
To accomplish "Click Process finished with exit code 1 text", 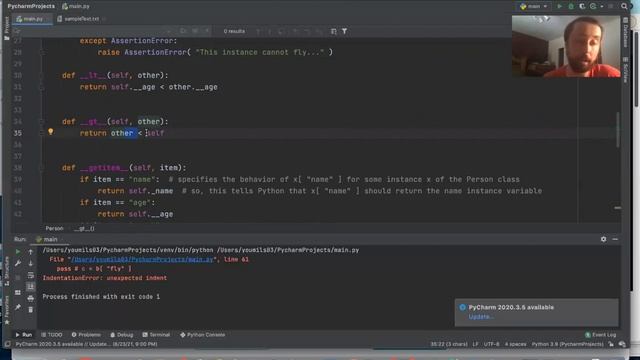I will tap(101, 297).
